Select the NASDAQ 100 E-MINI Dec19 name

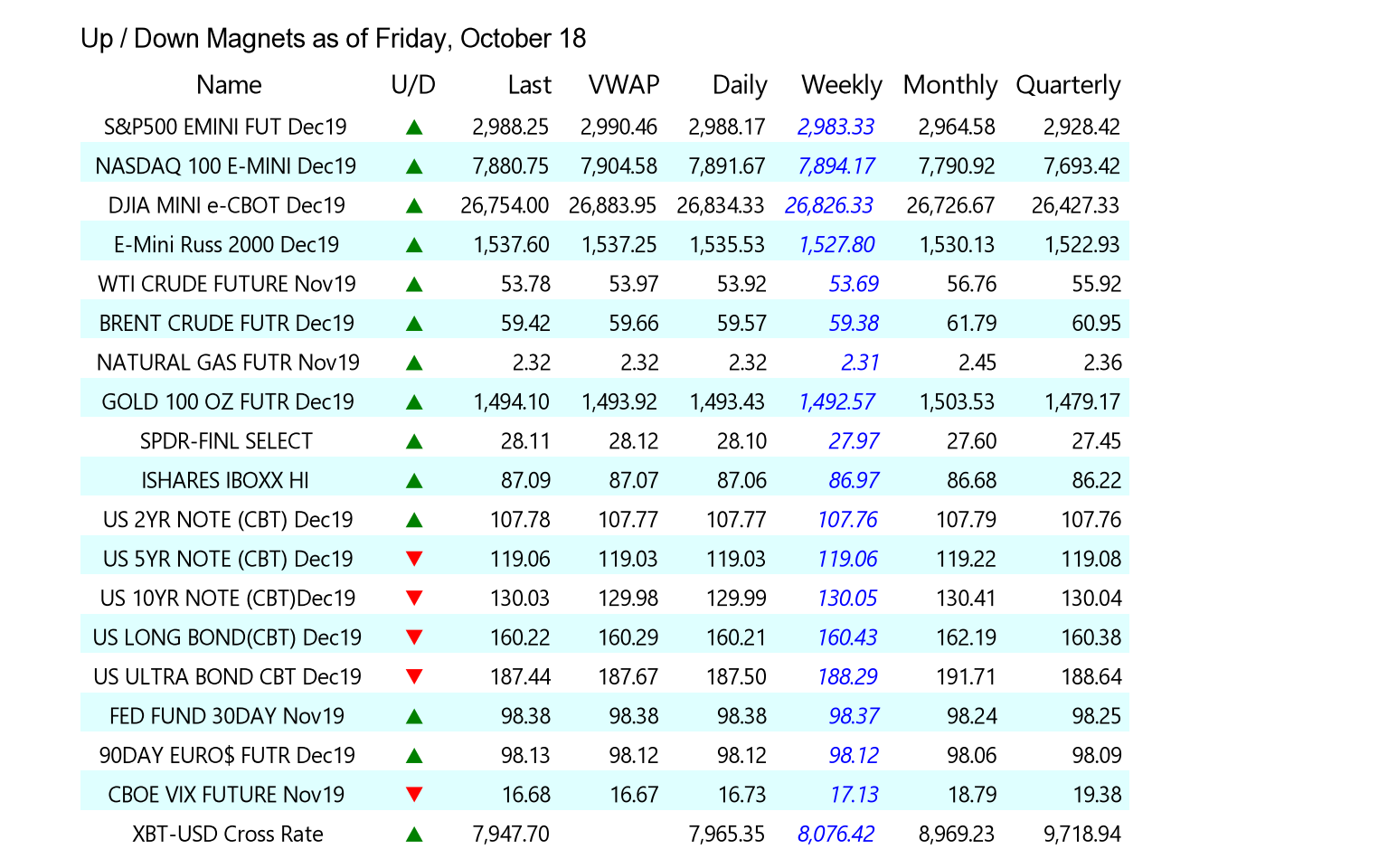click(x=226, y=166)
